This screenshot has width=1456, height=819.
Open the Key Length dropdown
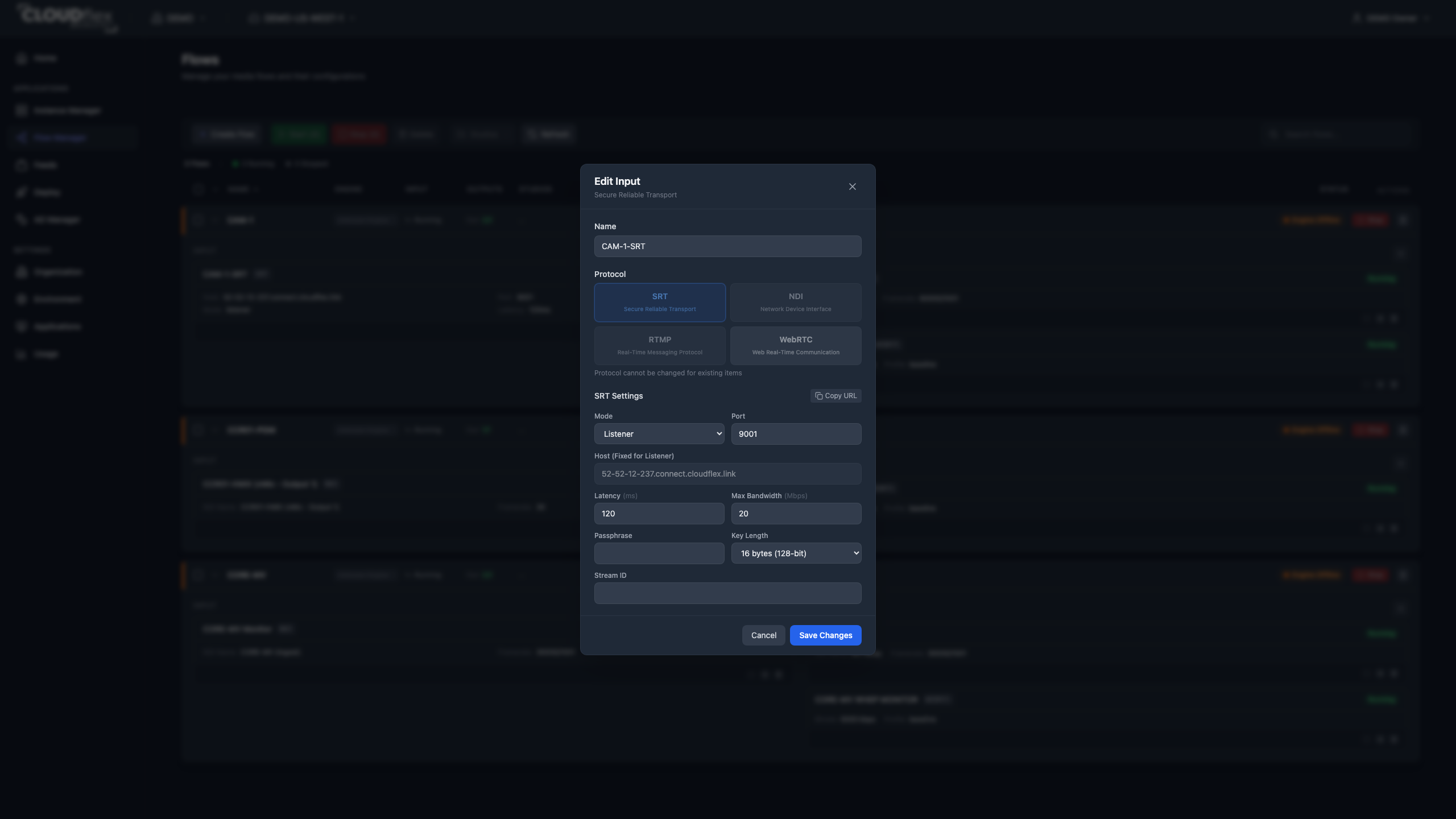click(796, 553)
